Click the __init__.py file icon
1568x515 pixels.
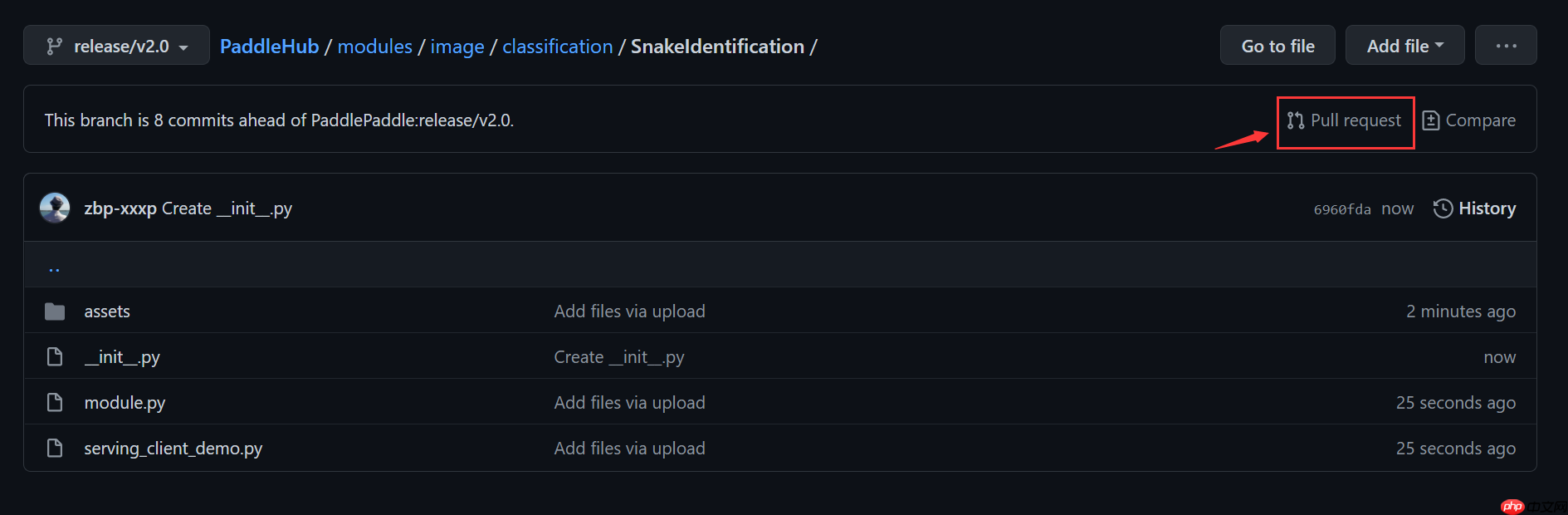coord(55,357)
